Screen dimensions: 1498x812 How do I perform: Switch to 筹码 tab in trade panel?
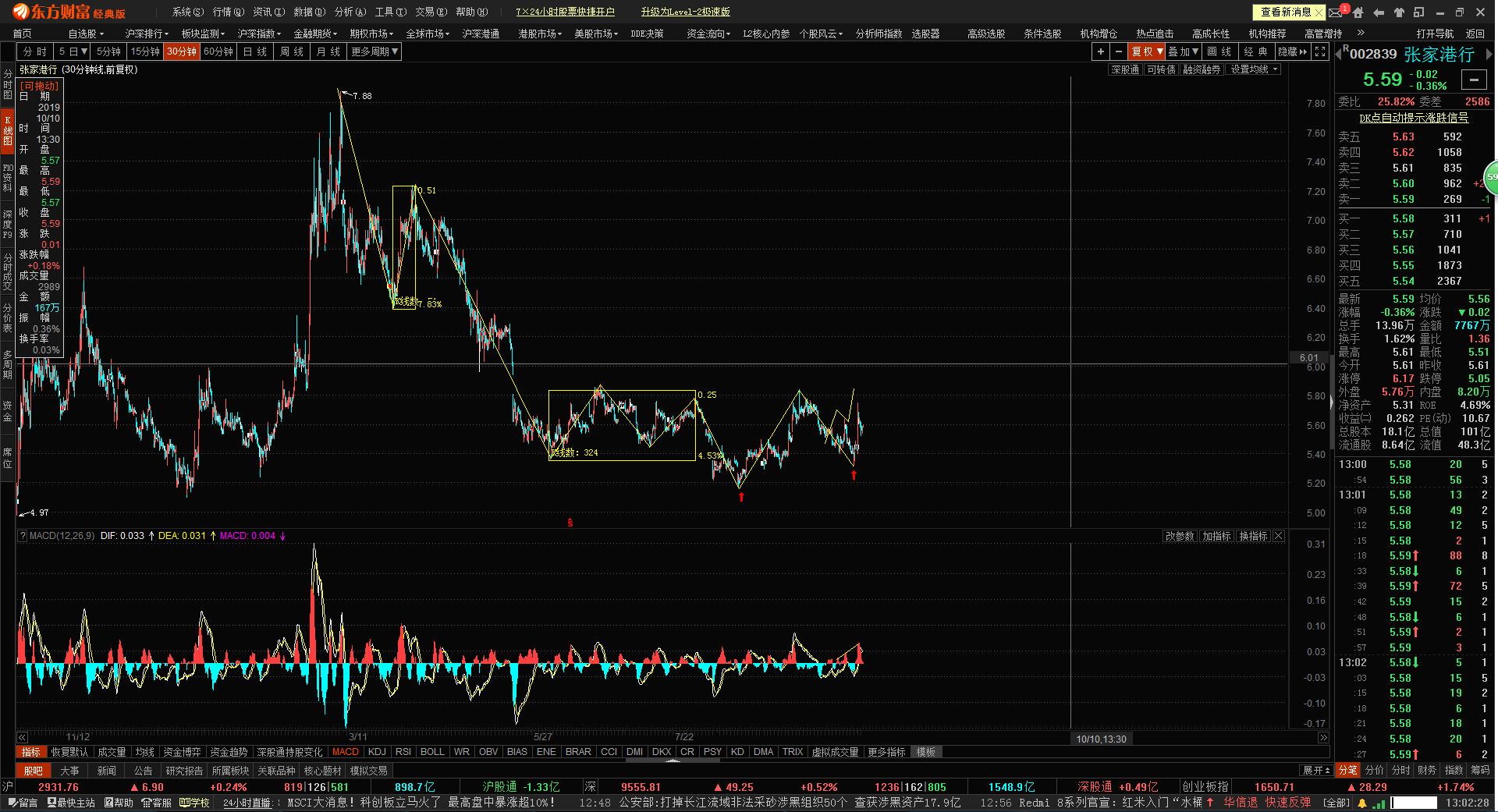coord(1480,770)
